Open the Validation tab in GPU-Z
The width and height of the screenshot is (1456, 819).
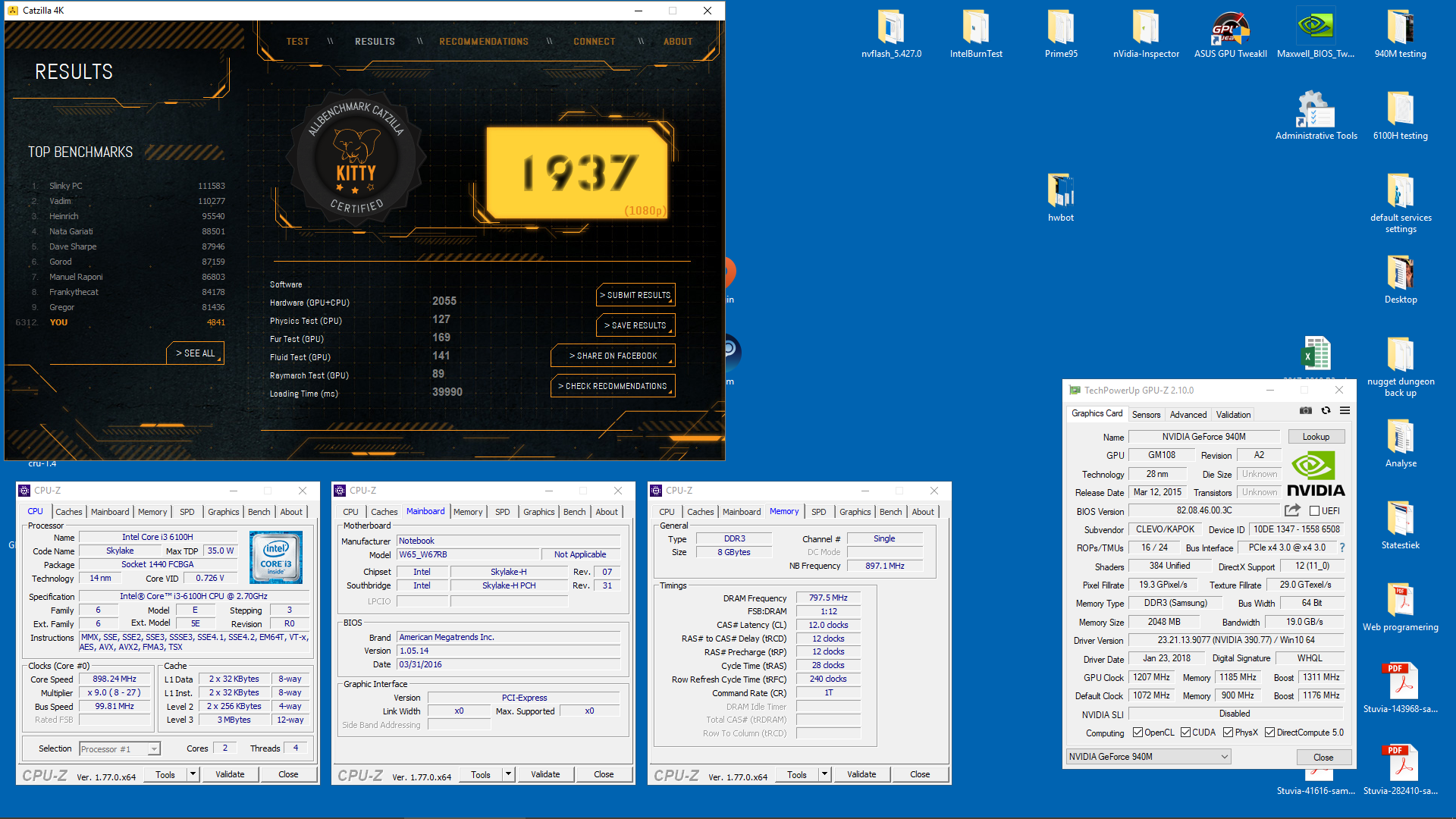click(x=1233, y=415)
